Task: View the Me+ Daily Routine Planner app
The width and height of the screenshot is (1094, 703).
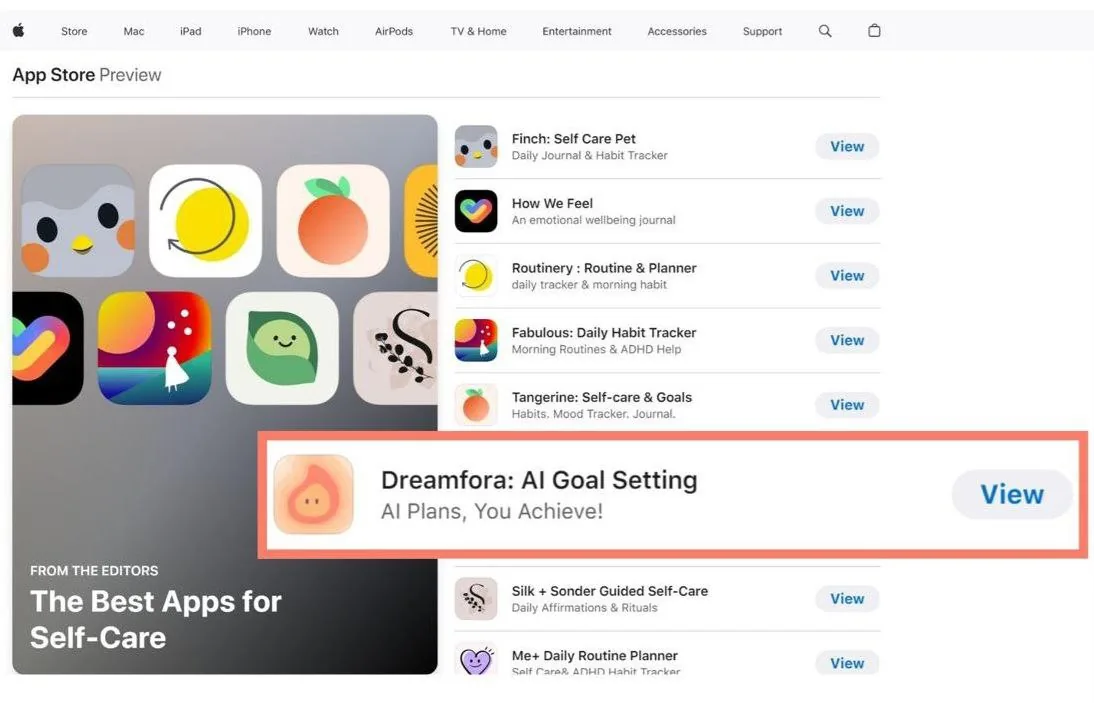Action: 847,663
